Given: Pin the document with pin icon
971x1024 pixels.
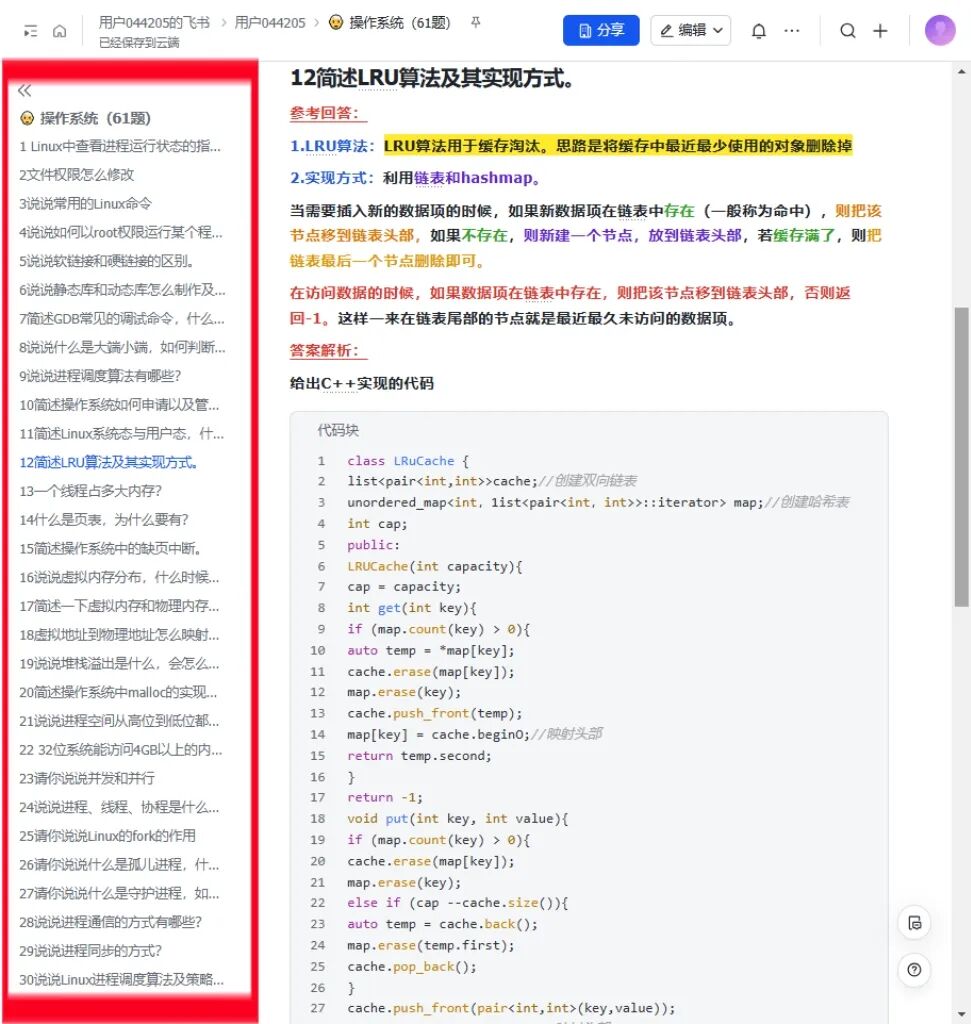Looking at the screenshot, I should point(475,23).
